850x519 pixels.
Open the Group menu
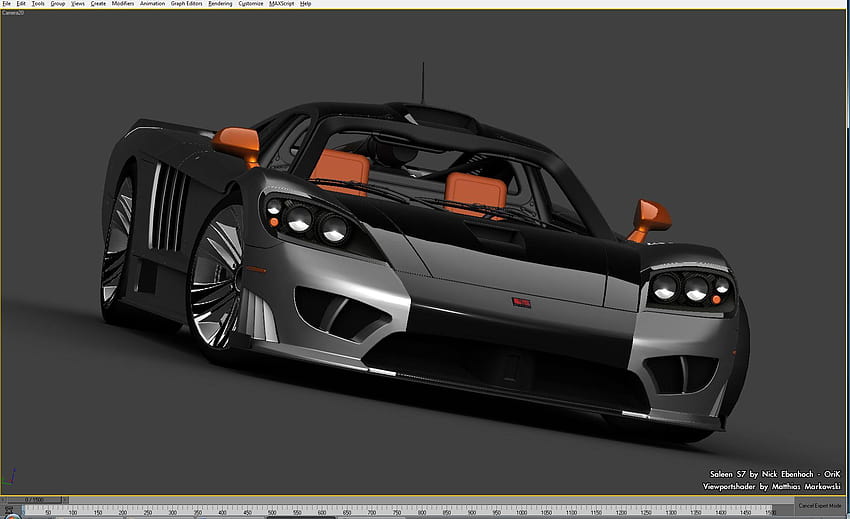coord(58,3)
